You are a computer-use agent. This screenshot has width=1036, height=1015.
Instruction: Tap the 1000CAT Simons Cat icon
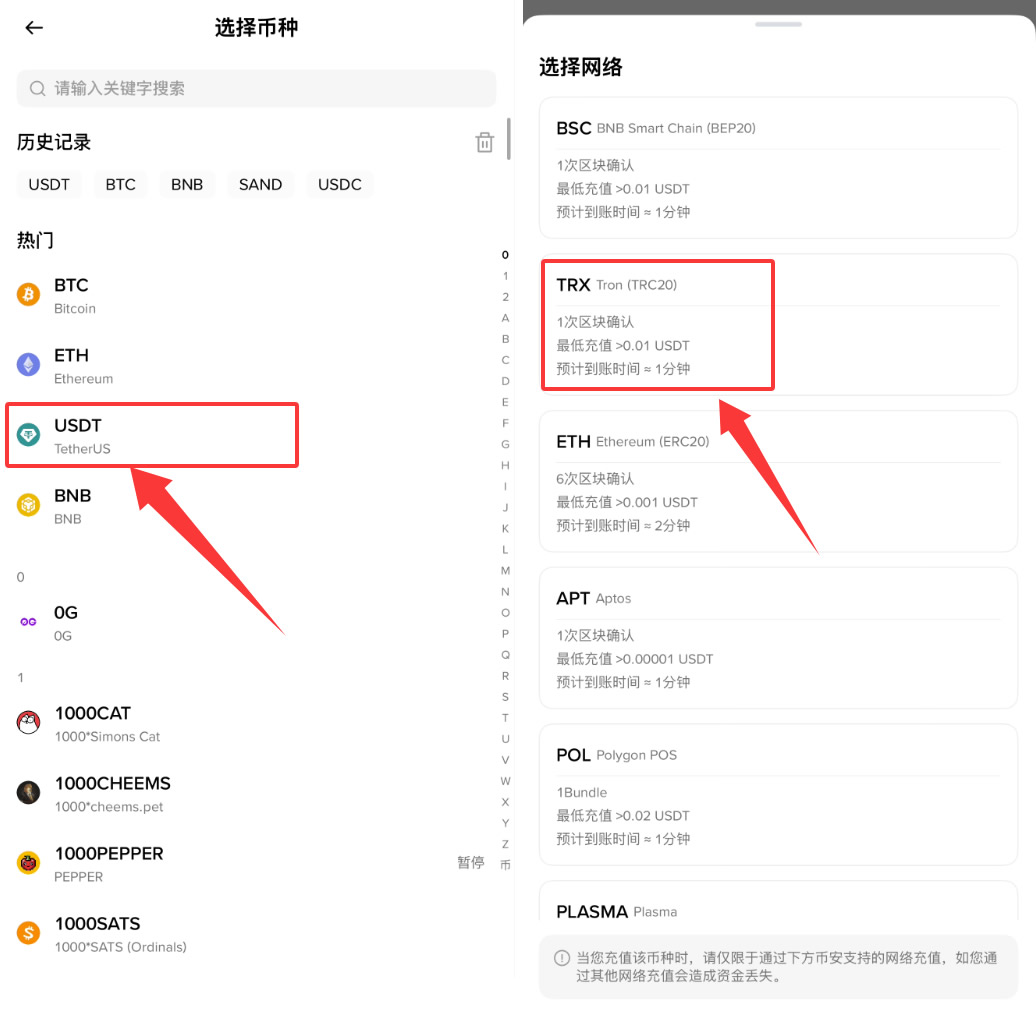27,722
